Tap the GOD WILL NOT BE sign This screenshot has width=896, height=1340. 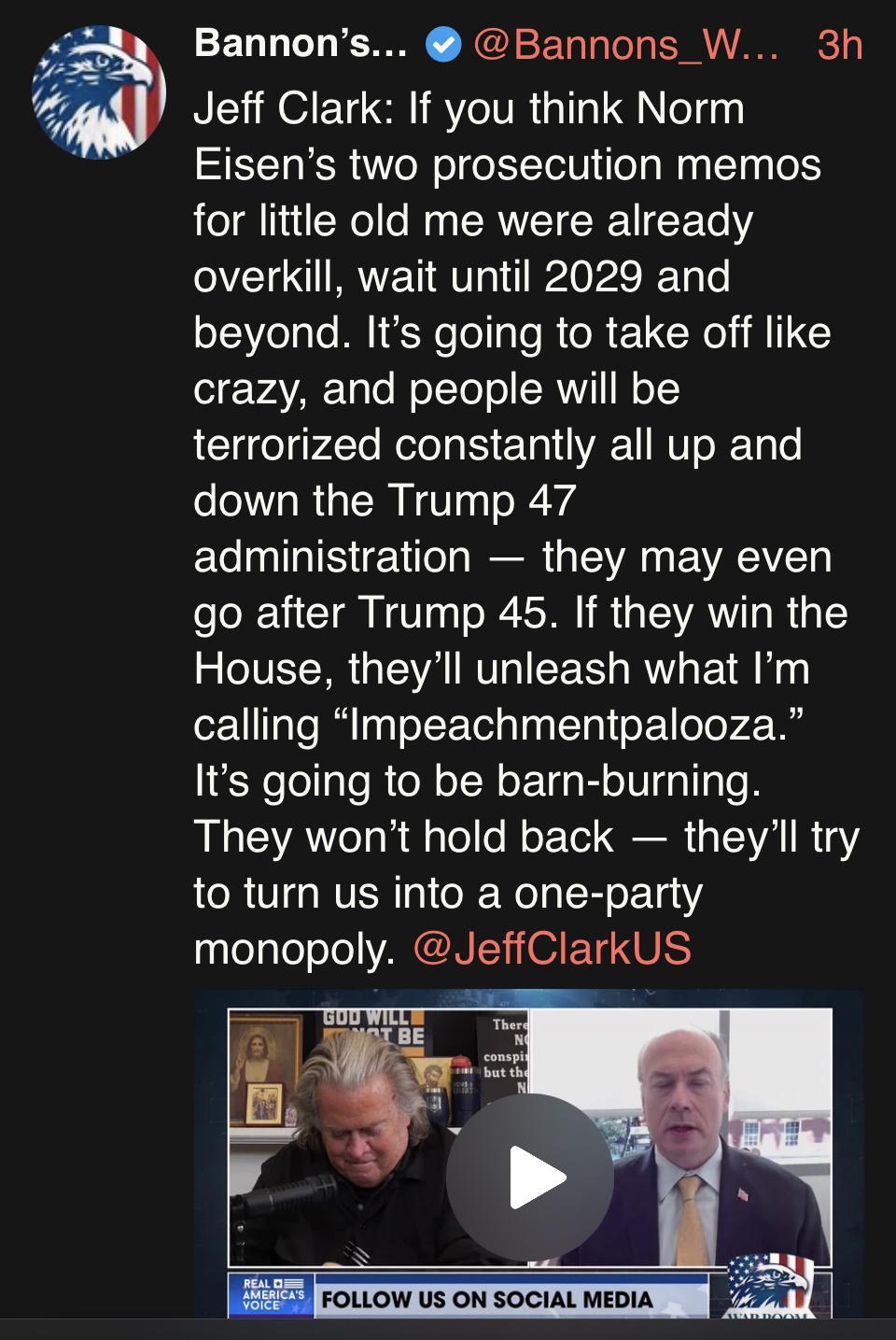point(373,1027)
